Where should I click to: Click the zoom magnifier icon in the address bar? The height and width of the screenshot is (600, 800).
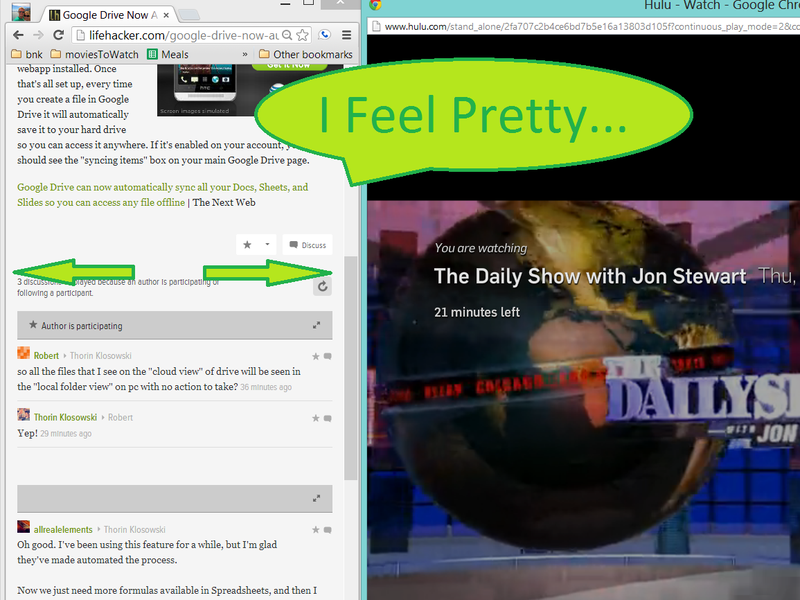click(x=287, y=35)
